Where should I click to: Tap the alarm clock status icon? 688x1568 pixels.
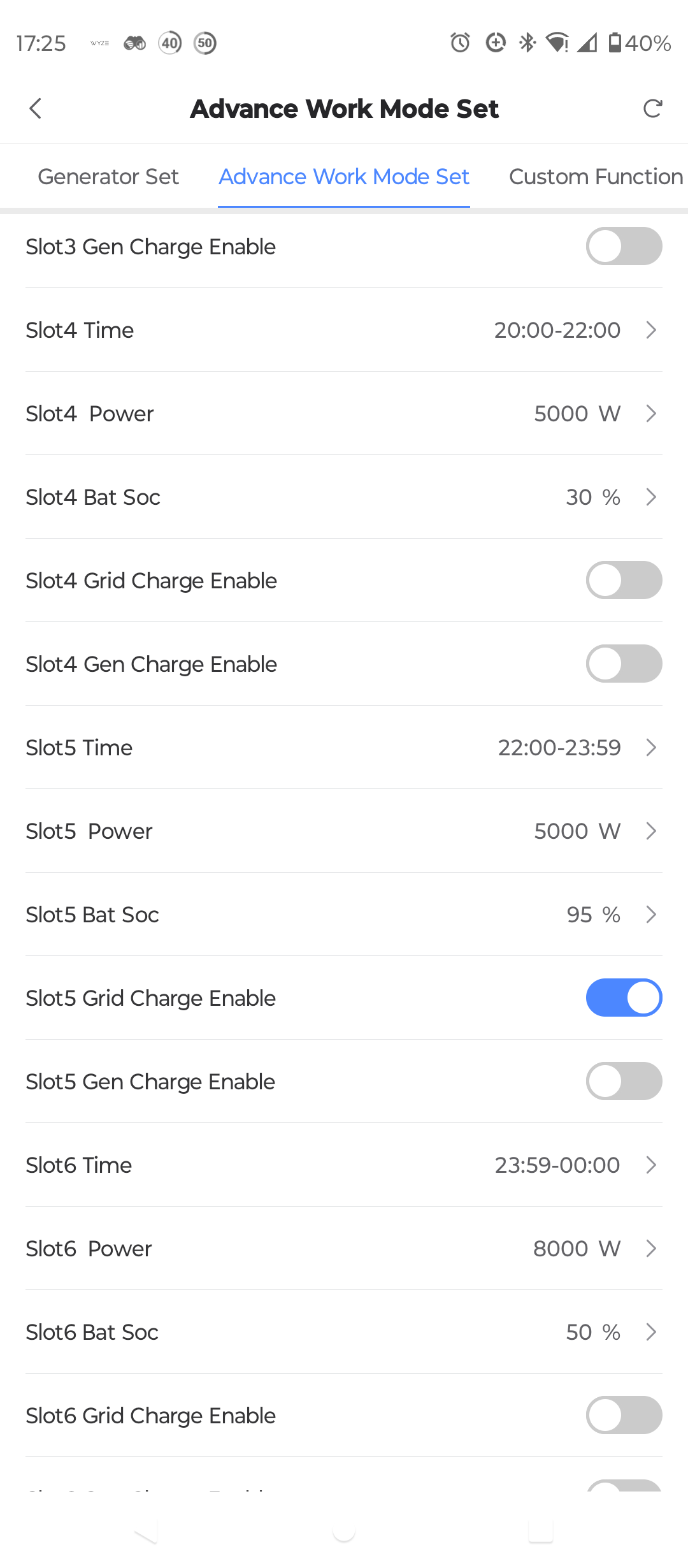pyautogui.click(x=460, y=43)
